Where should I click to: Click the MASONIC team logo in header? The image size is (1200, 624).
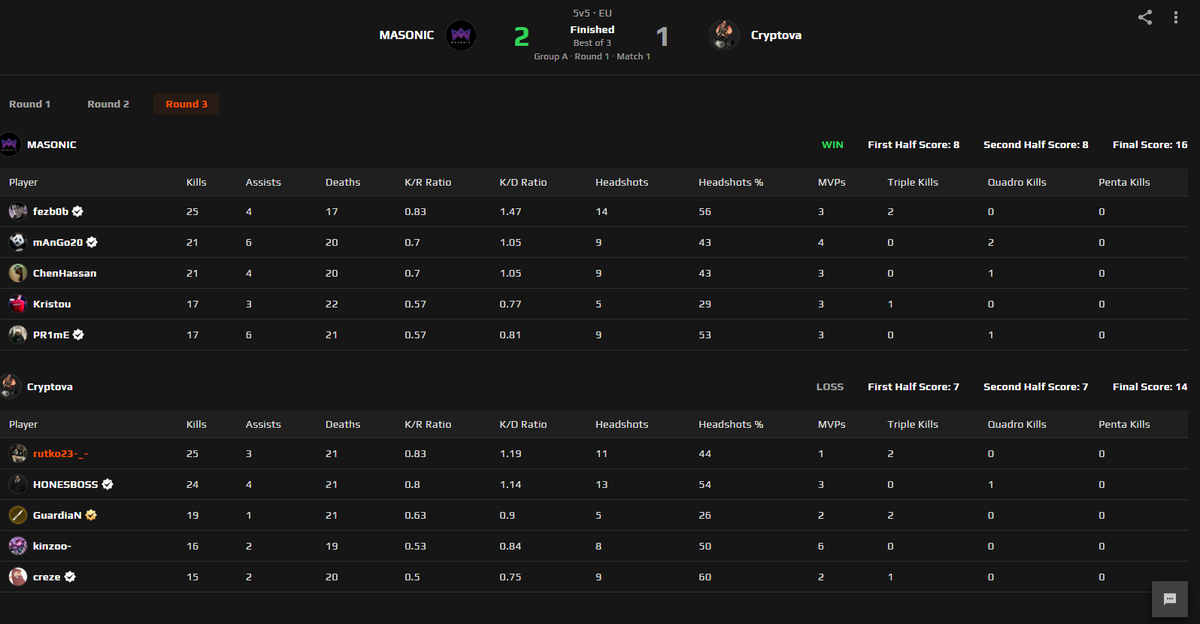point(461,35)
